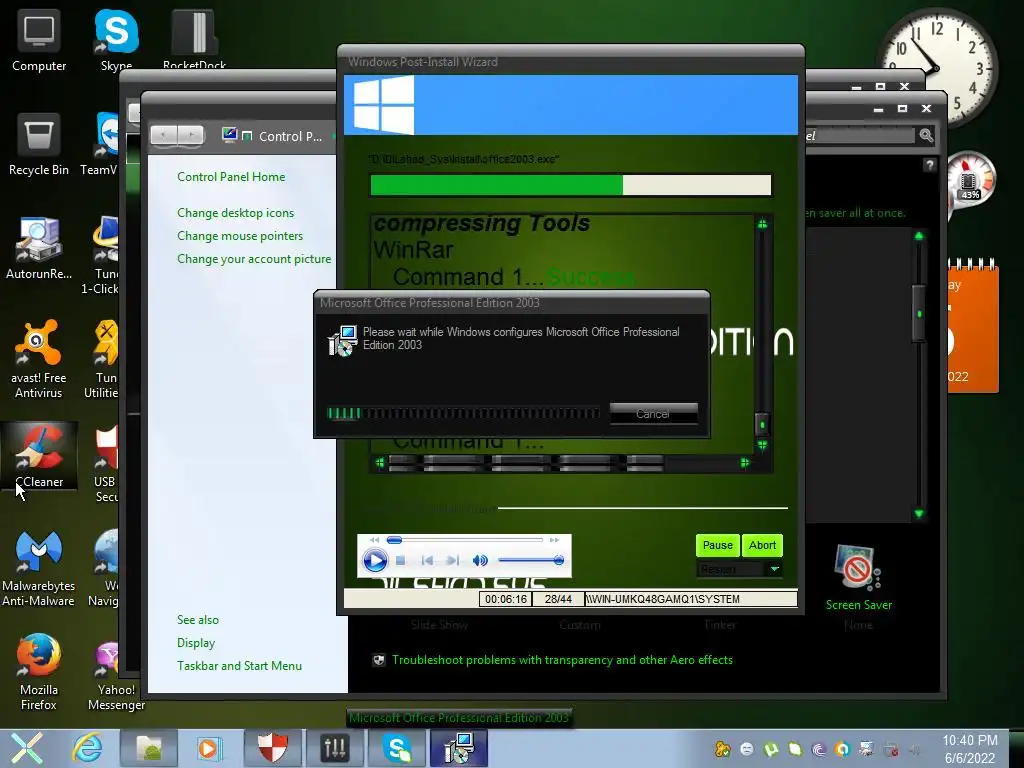Abort the Post-Install Wizard
This screenshot has width=1024, height=768.
click(x=762, y=545)
